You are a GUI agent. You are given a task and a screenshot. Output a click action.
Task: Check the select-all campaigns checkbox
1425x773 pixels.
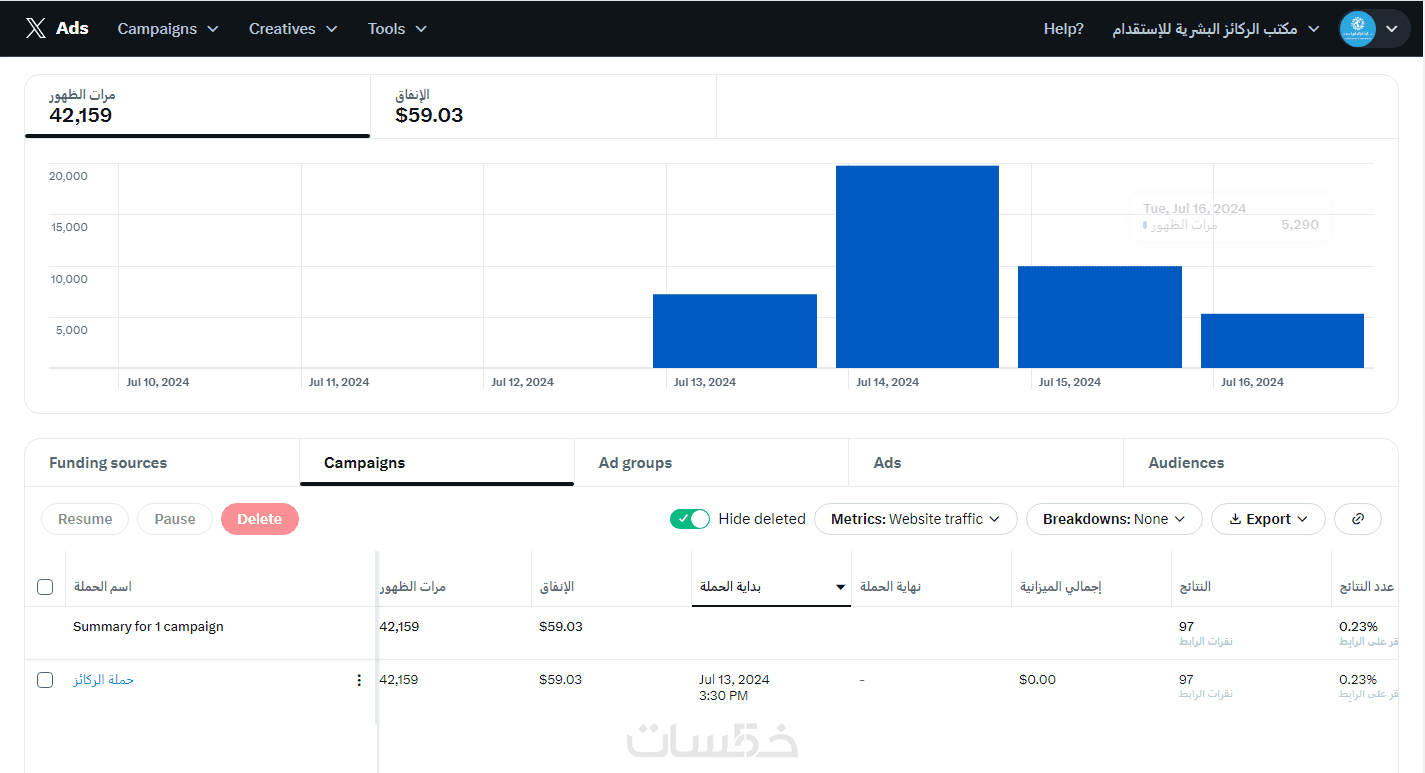pyautogui.click(x=45, y=587)
